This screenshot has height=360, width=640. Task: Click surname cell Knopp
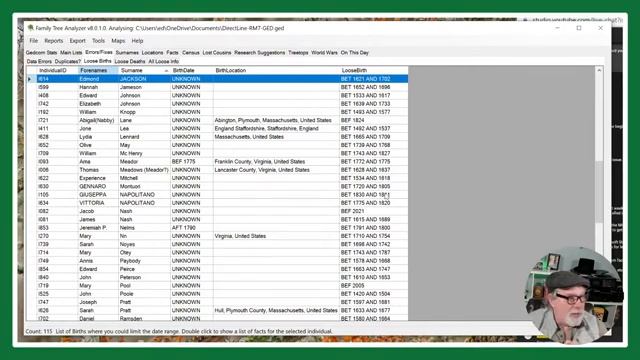[x=144, y=112]
